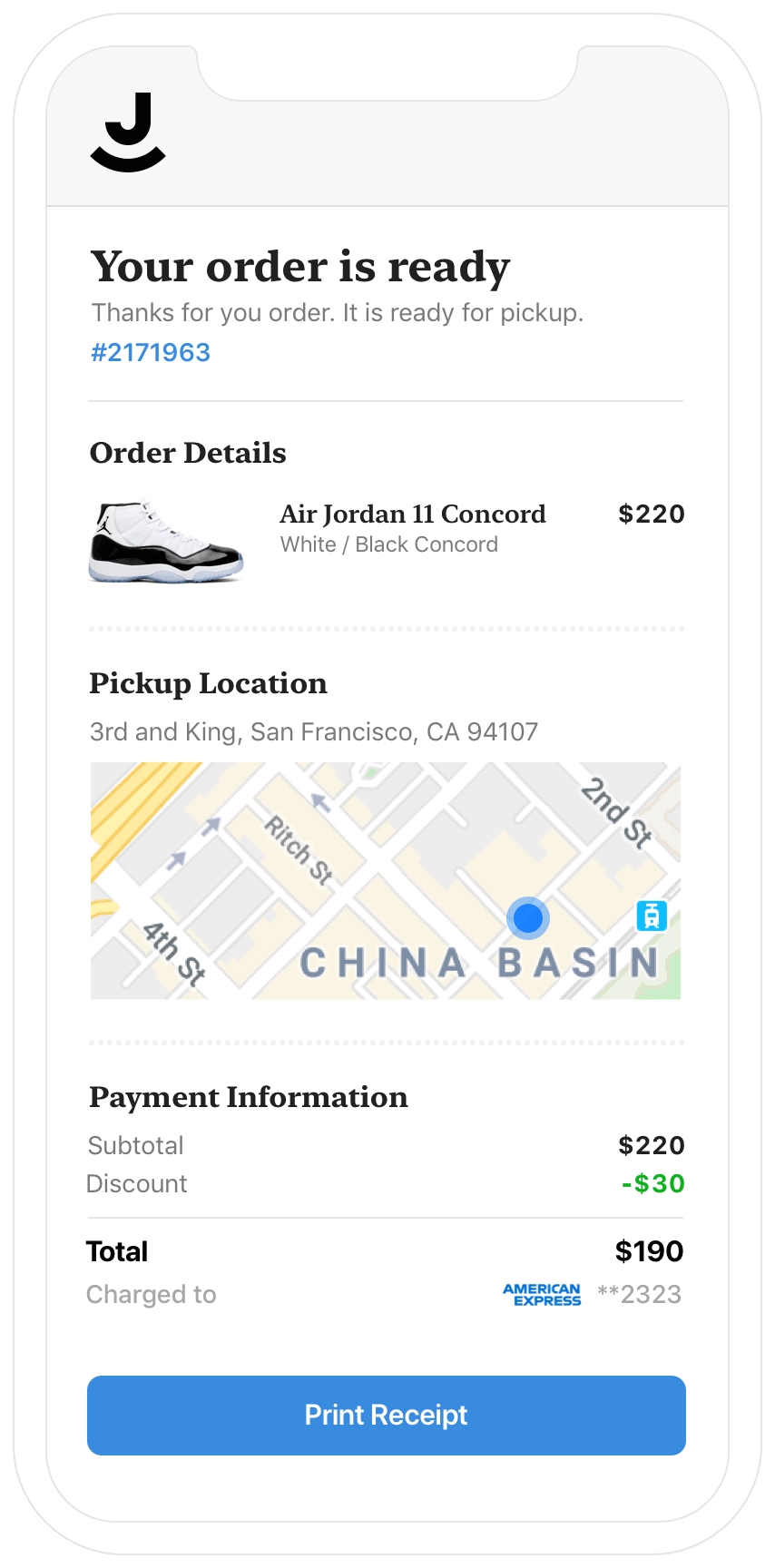Select the Air Jordan 11 Concord title
The width and height of the screenshot is (775, 1568).
coord(412,514)
